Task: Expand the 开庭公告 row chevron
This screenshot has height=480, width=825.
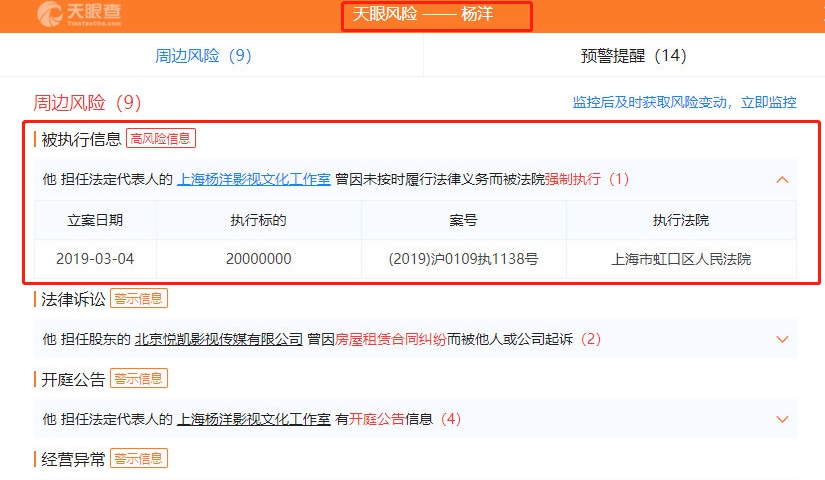Action: (782, 419)
